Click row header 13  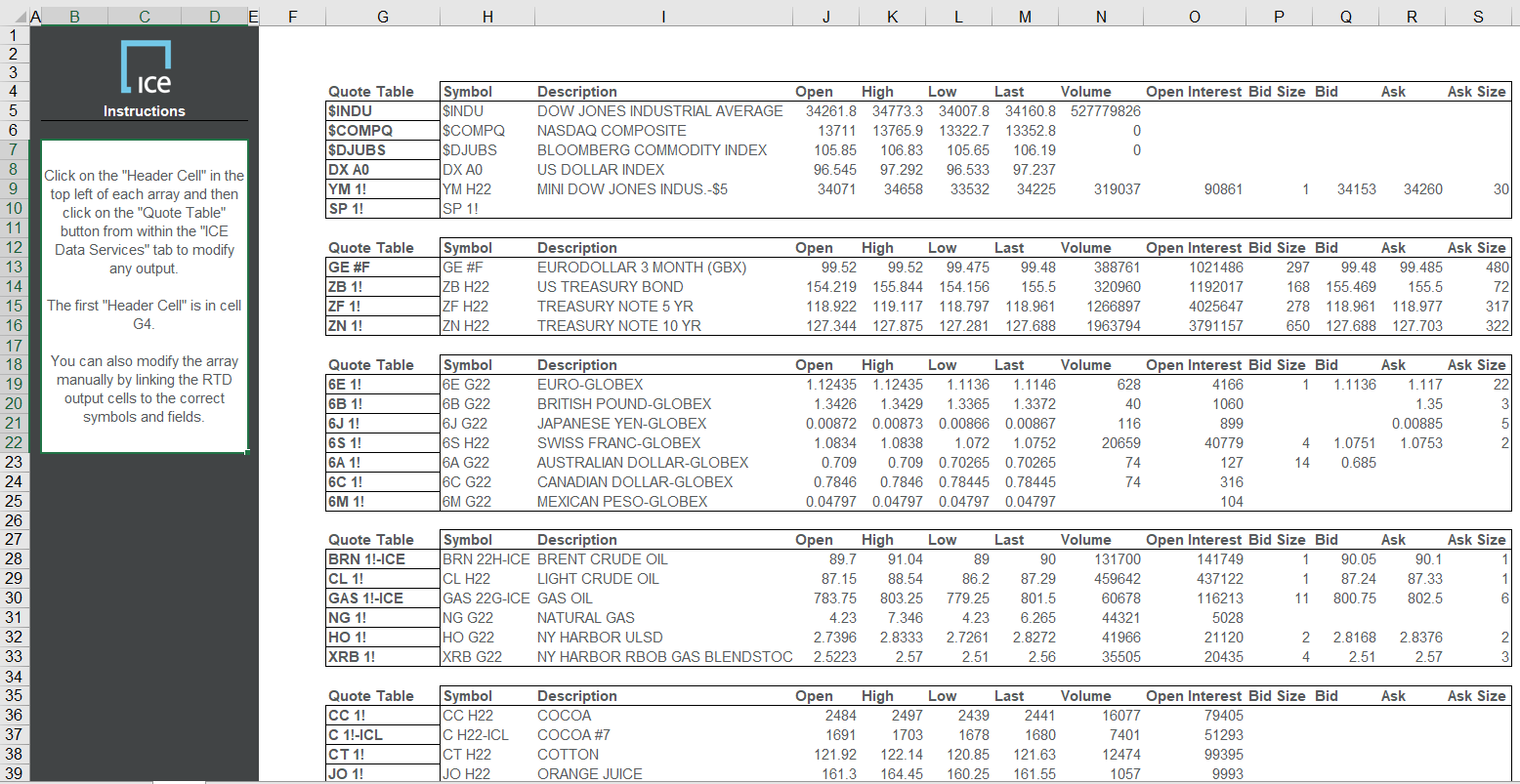14,267
